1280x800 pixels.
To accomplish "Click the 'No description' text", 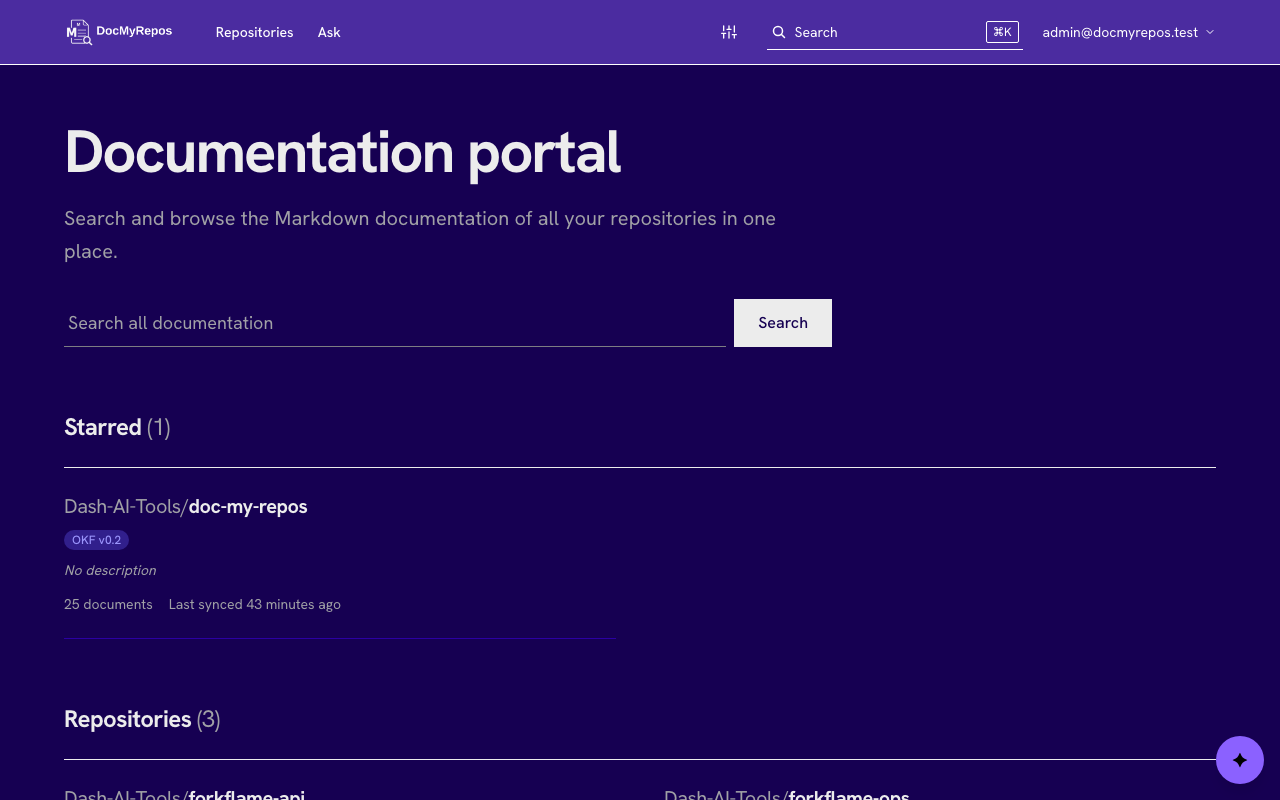I will (x=110, y=570).
